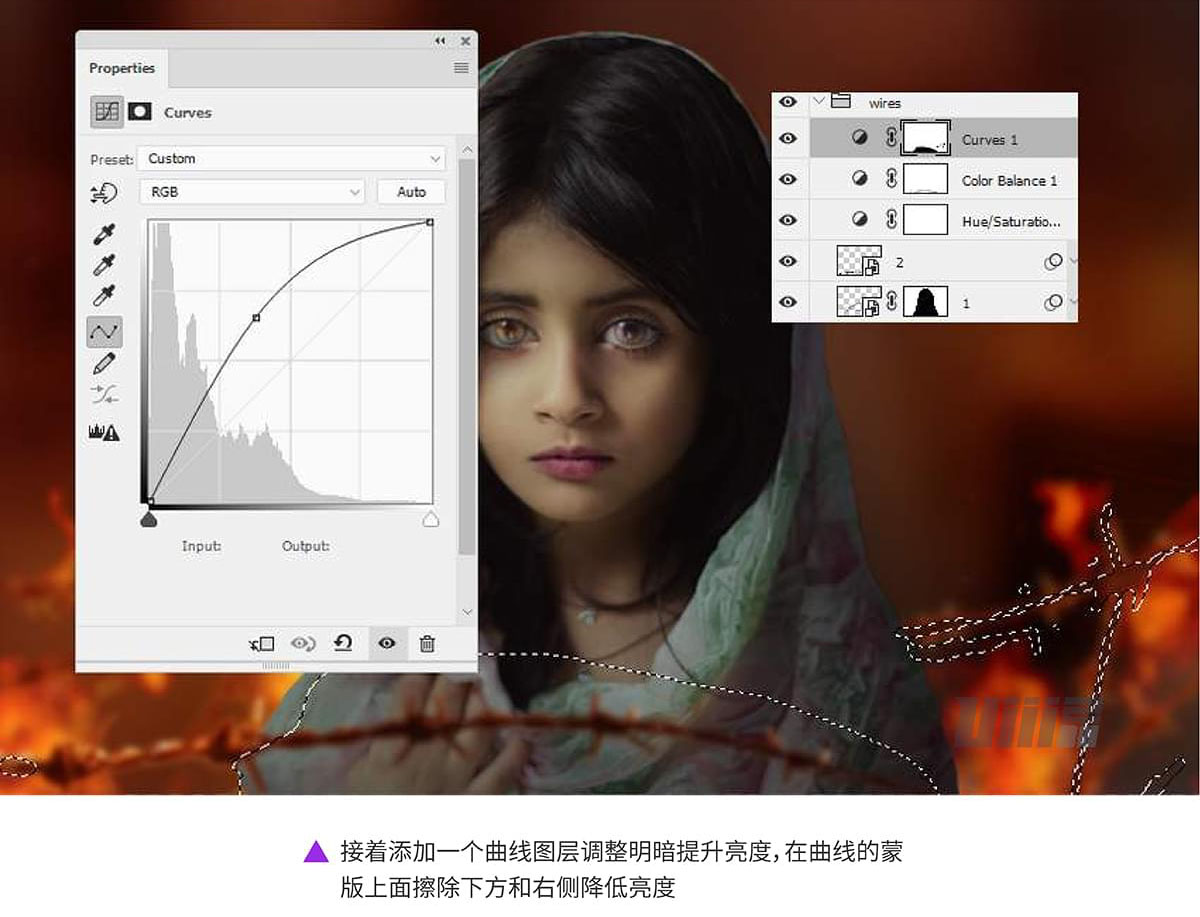The width and height of the screenshot is (1200, 917).
Task: Click the Curves adjustment icon in Properties
Action: pos(107,112)
